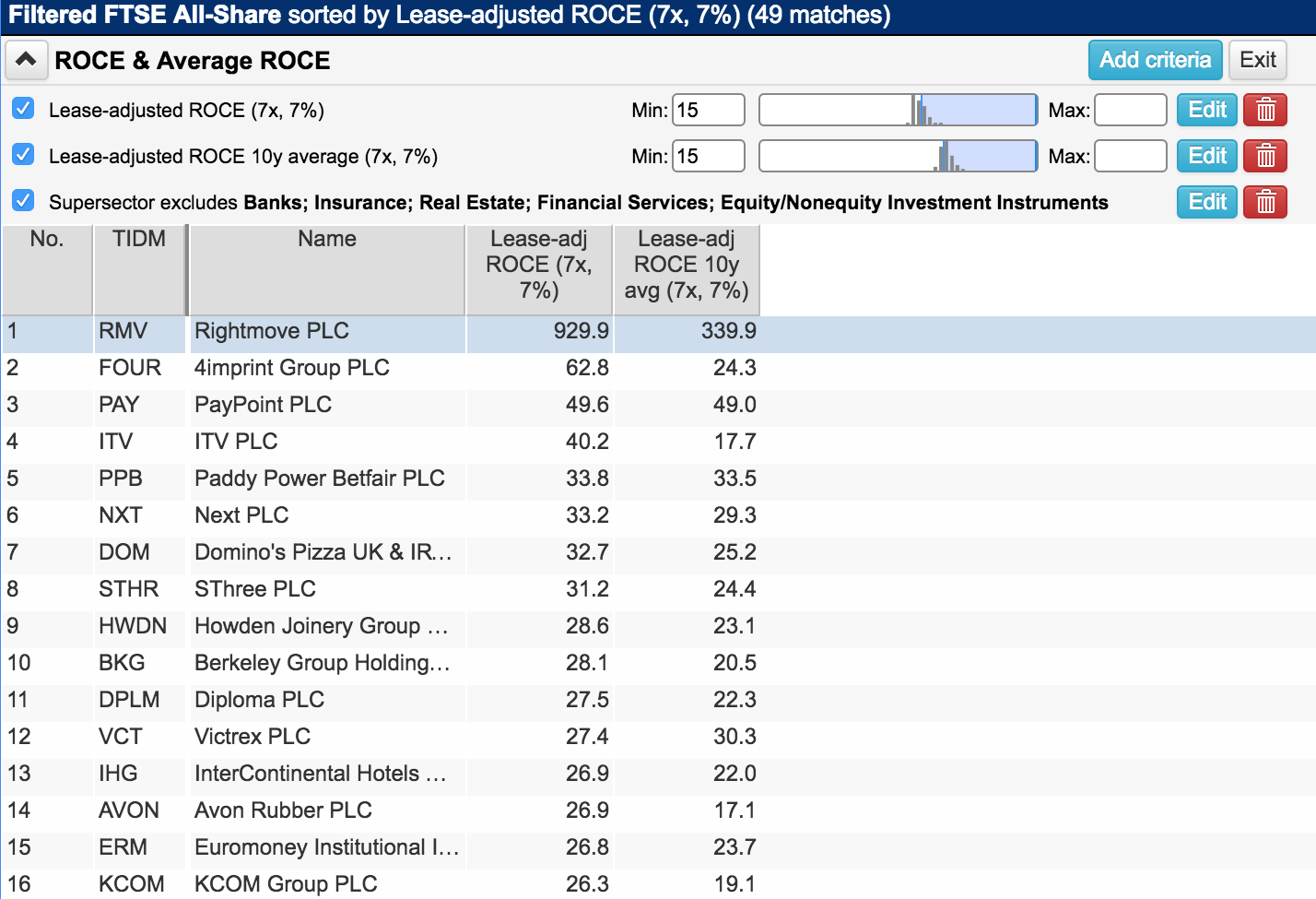The height and width of the screenshot is (899, 1316).
Task: Click the NXT ticker cell
Action: [121, 515]
